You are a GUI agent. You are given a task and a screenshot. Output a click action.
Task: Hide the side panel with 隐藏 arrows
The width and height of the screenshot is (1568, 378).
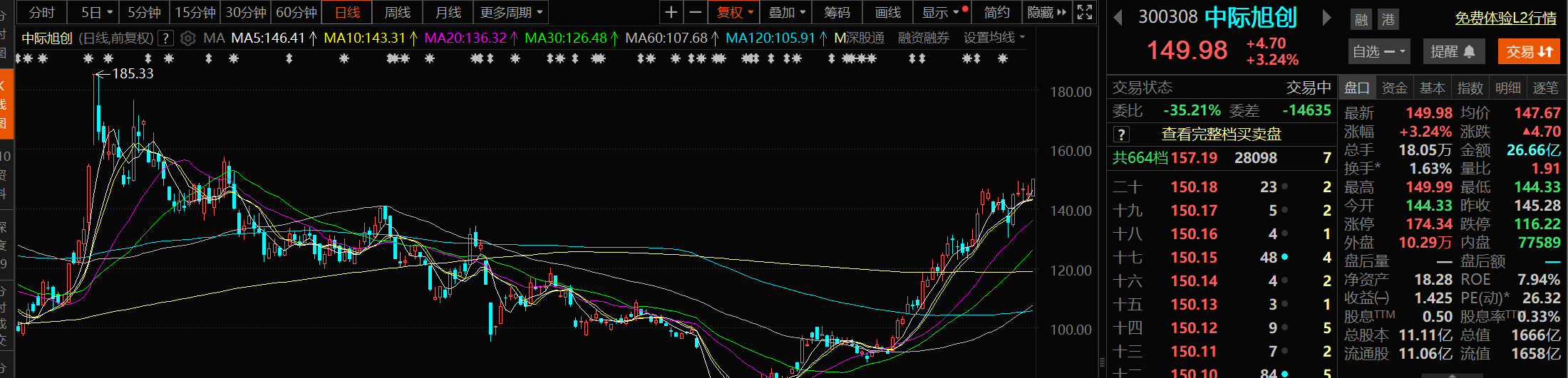click(x=1047, y=12)
